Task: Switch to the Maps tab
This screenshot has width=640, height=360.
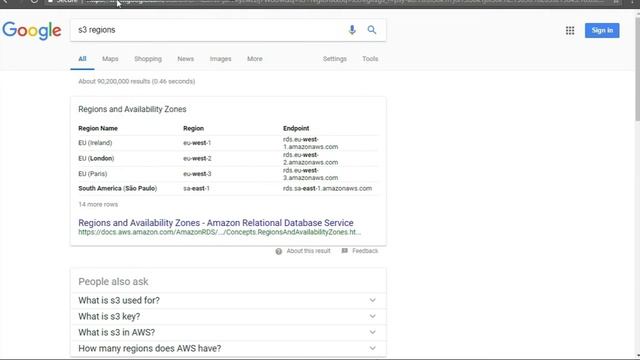Action: coord(110,59)
